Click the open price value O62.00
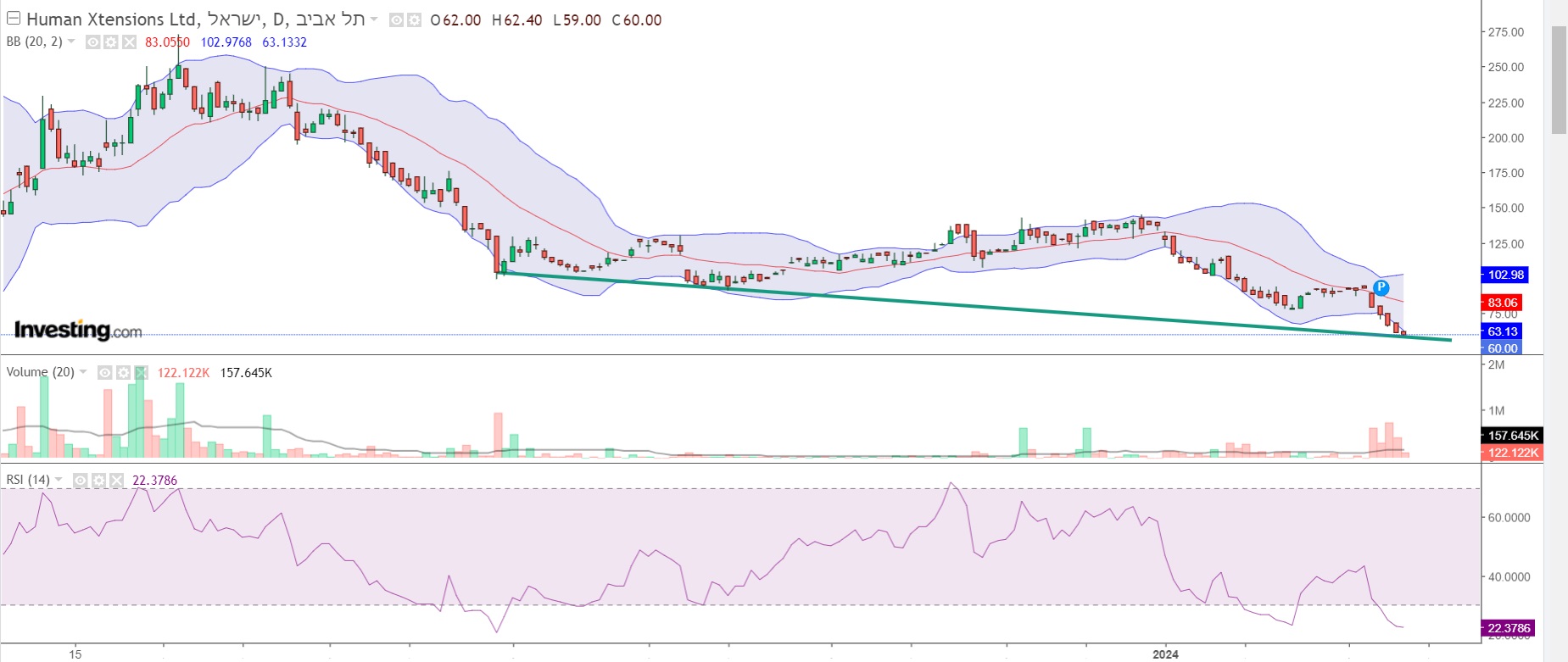1568x662 pixels. pos(455,19)
